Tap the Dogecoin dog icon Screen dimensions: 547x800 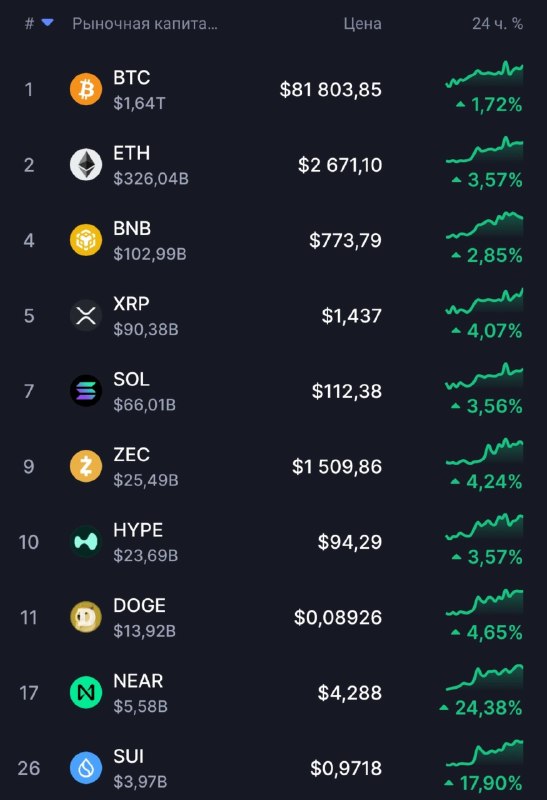[86, 617]
